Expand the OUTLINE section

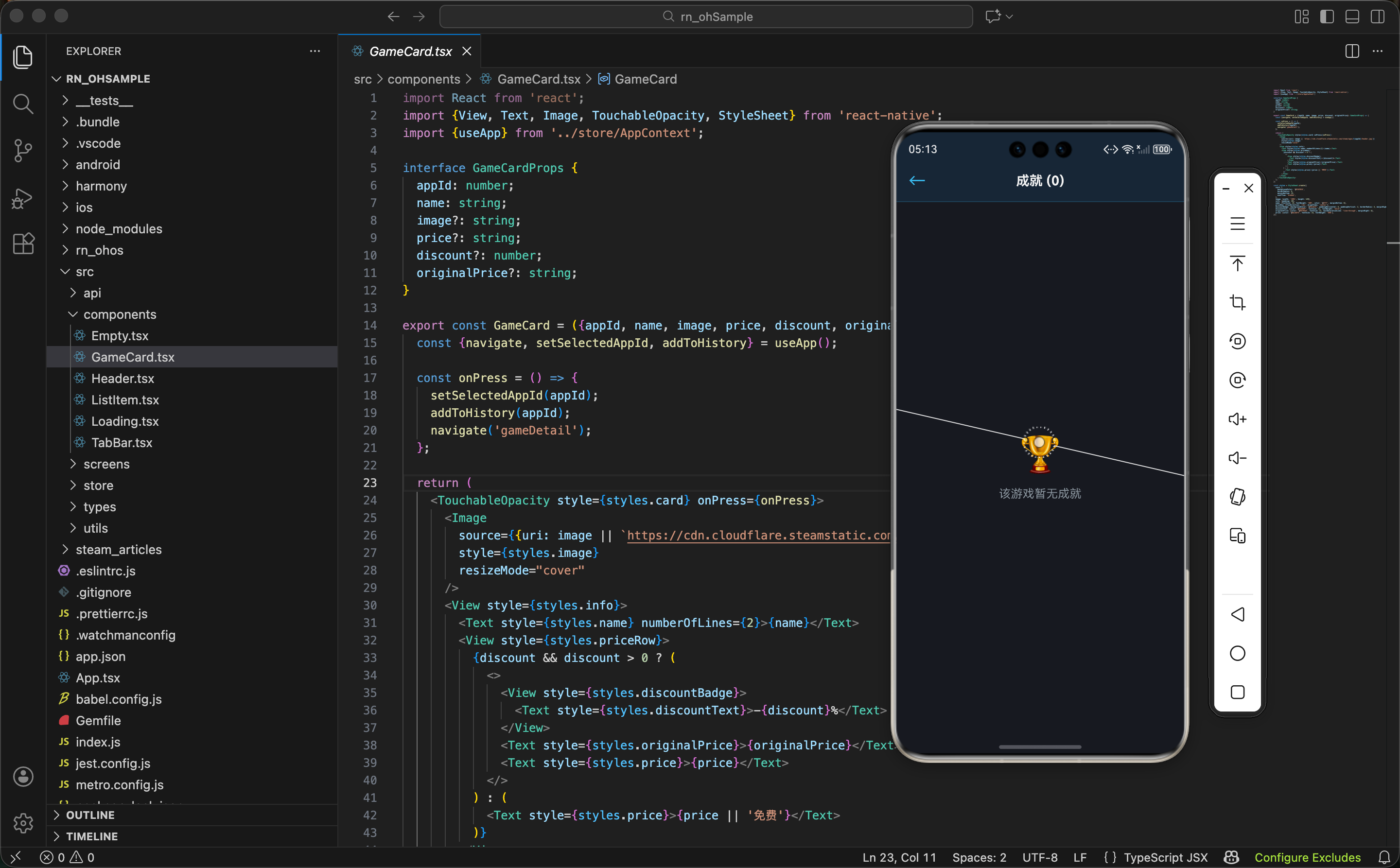[90, 815]
